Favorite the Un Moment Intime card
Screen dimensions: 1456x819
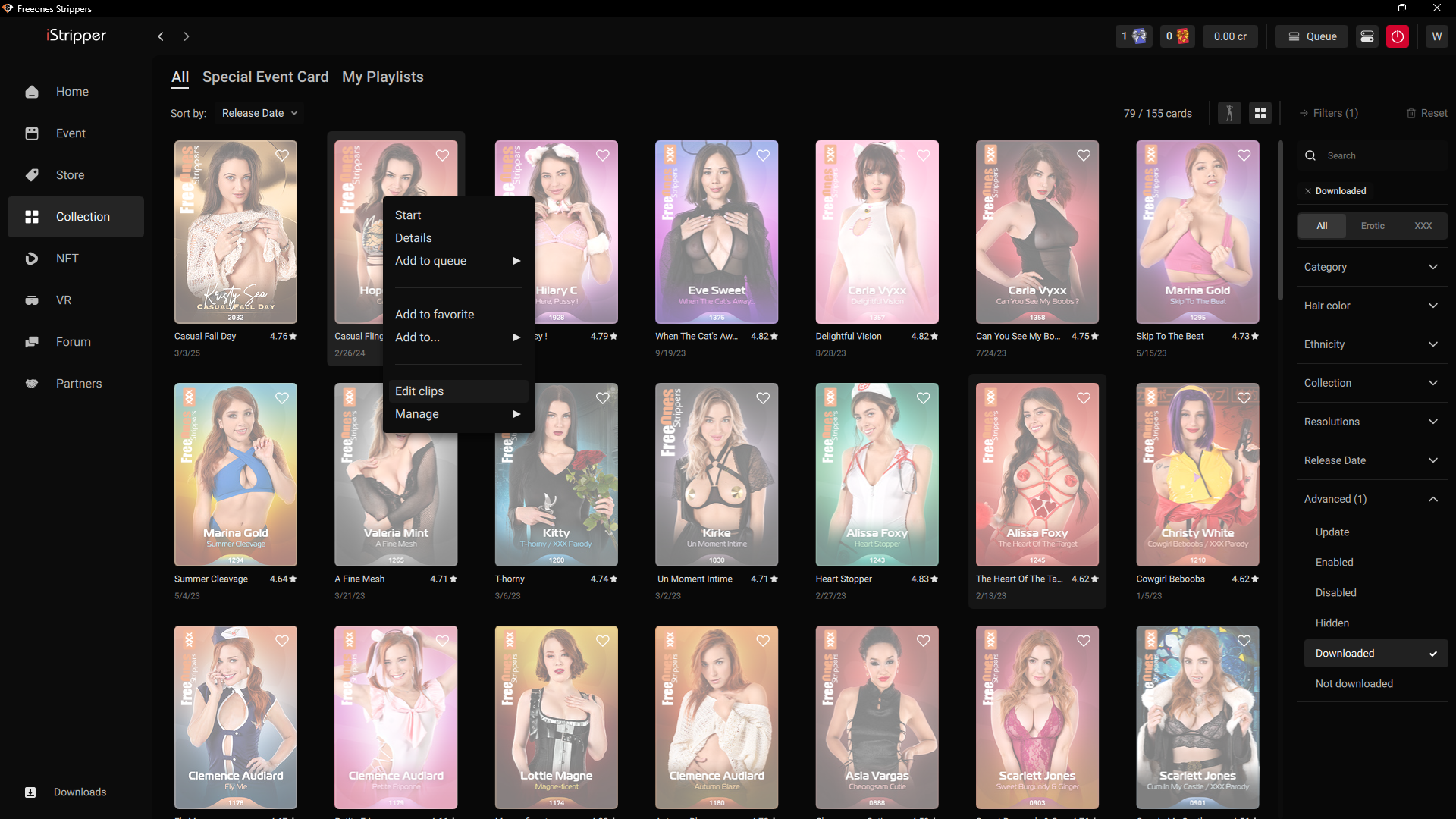(763, 398)
